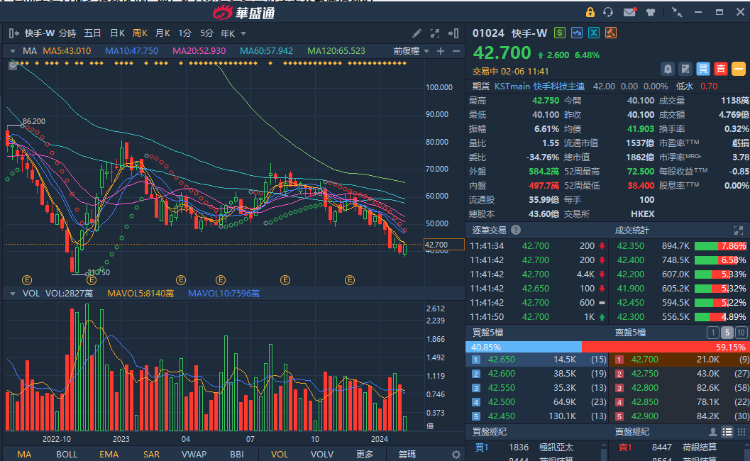Image resolution: width=750 pixels, height=461 pixels.
Task: Toggle the BOLL indicator
Action: click(x=65, y=453)
